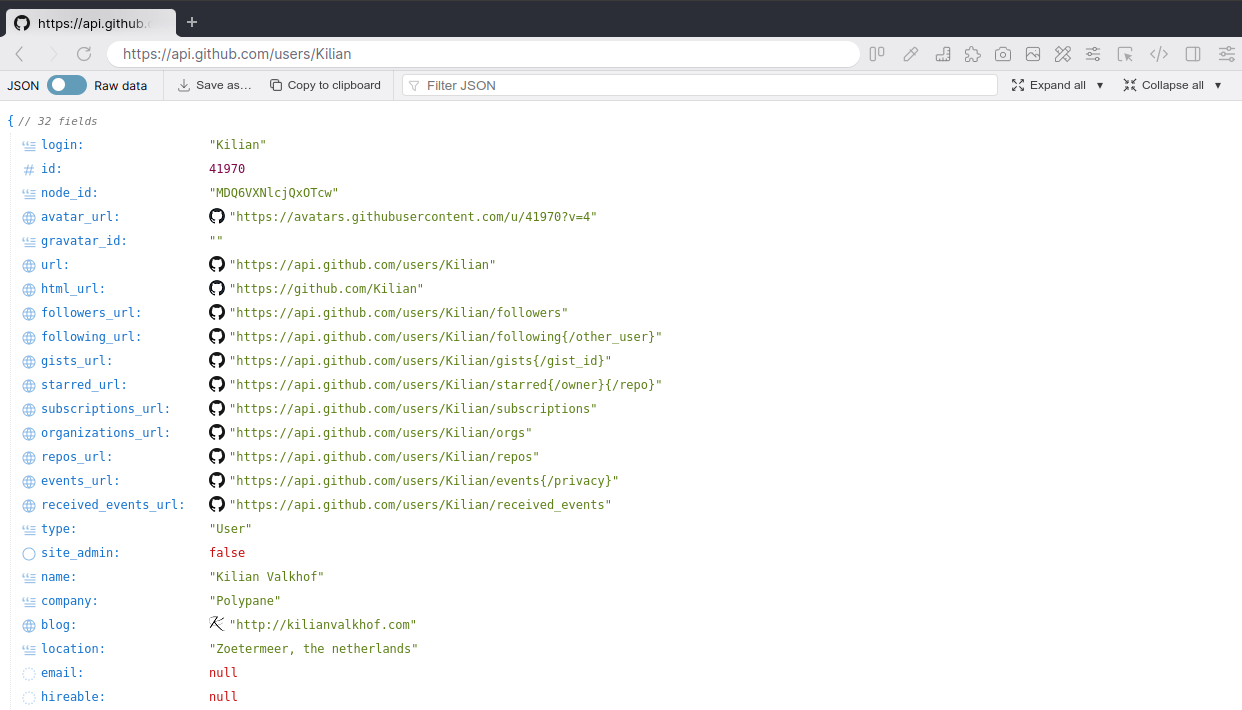The width and height of the screenshot is (1242, 710).
Task: Select the pencil/color picker toolbar icon
Action: coord(910,54)
